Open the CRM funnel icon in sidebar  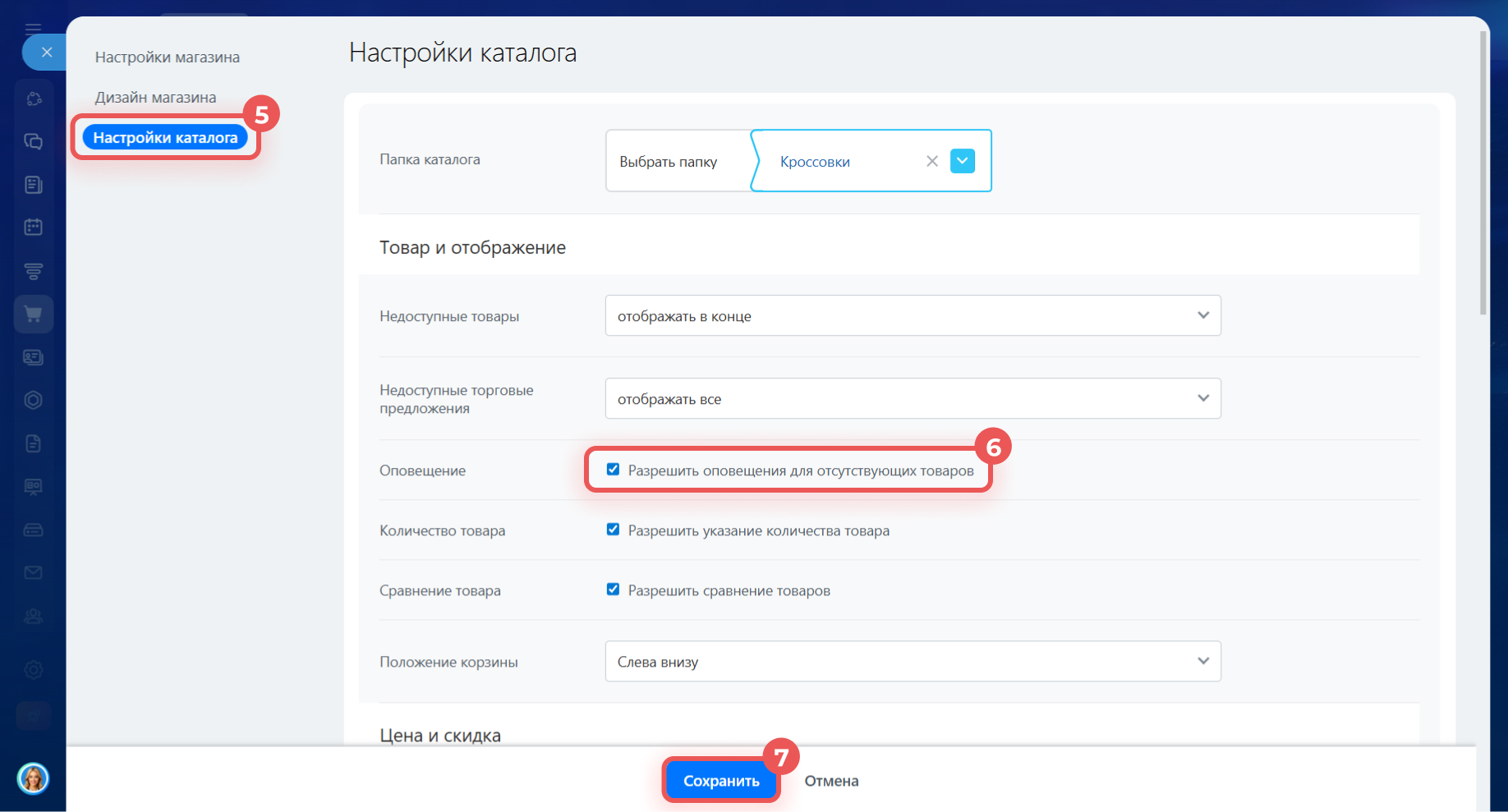(x=34, y=271)
